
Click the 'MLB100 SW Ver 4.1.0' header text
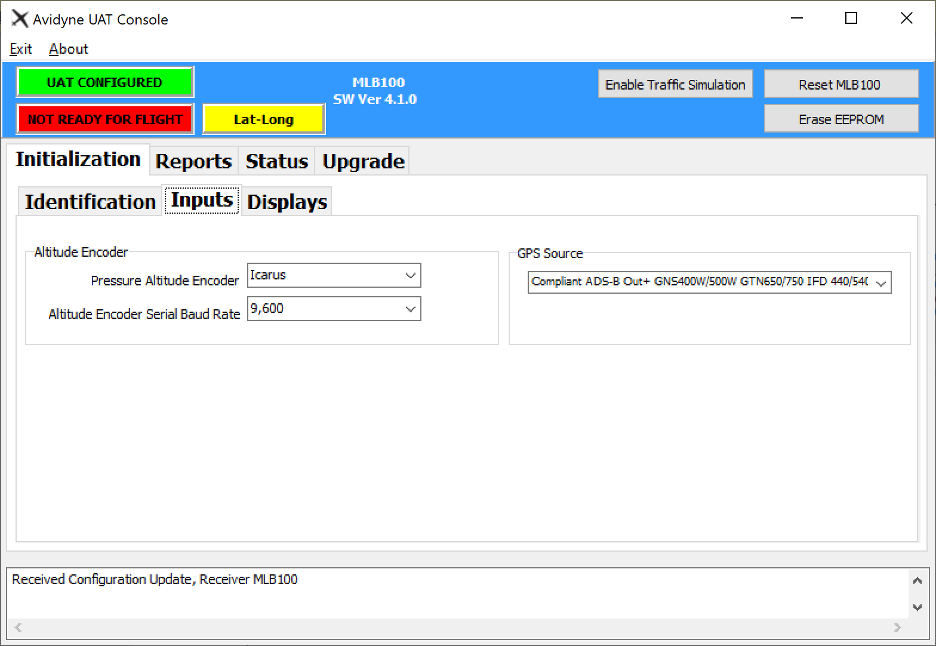tap(375, 91)
